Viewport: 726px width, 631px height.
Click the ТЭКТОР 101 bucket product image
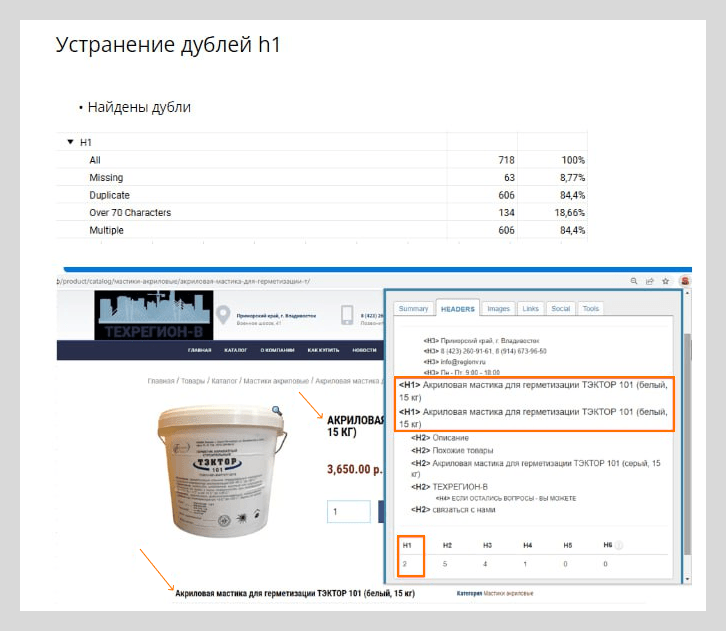point(221,471)
